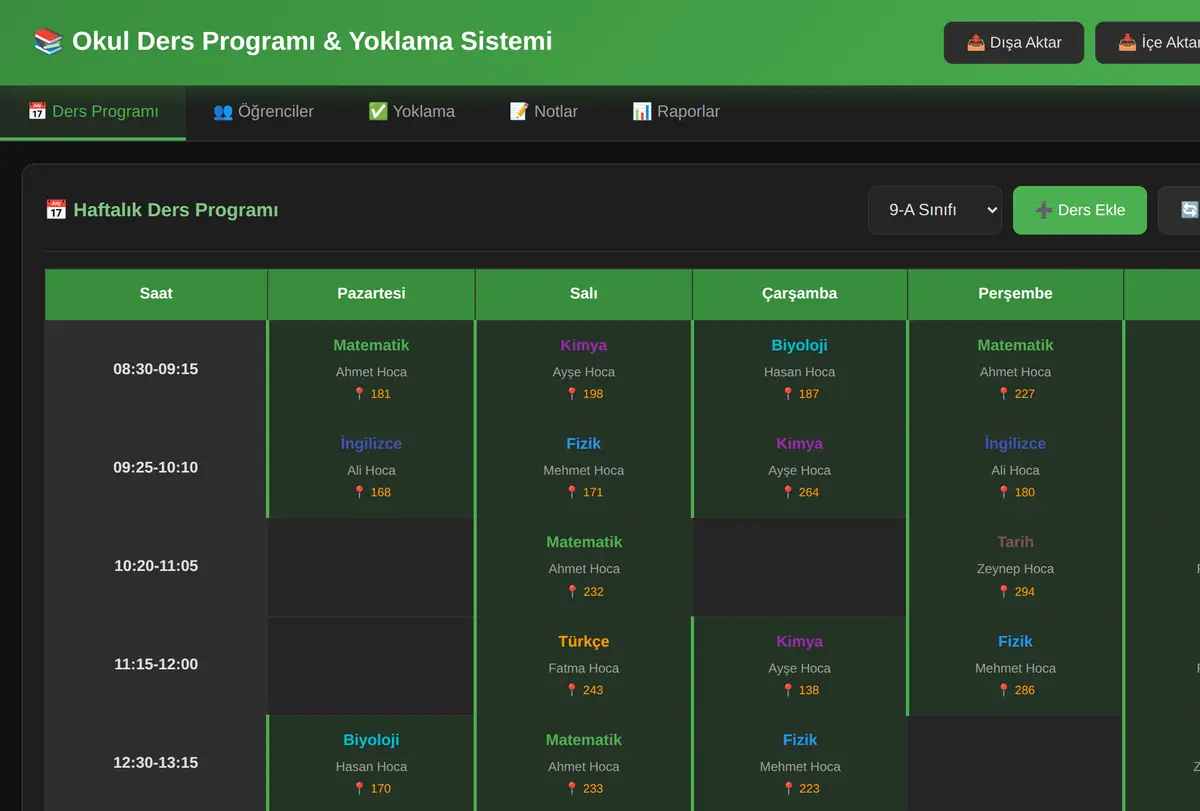Click the refresh button beside Ders Ekle
Image resolution: width=1200 pixels, height=811 pixels.
coord(1180,210)
